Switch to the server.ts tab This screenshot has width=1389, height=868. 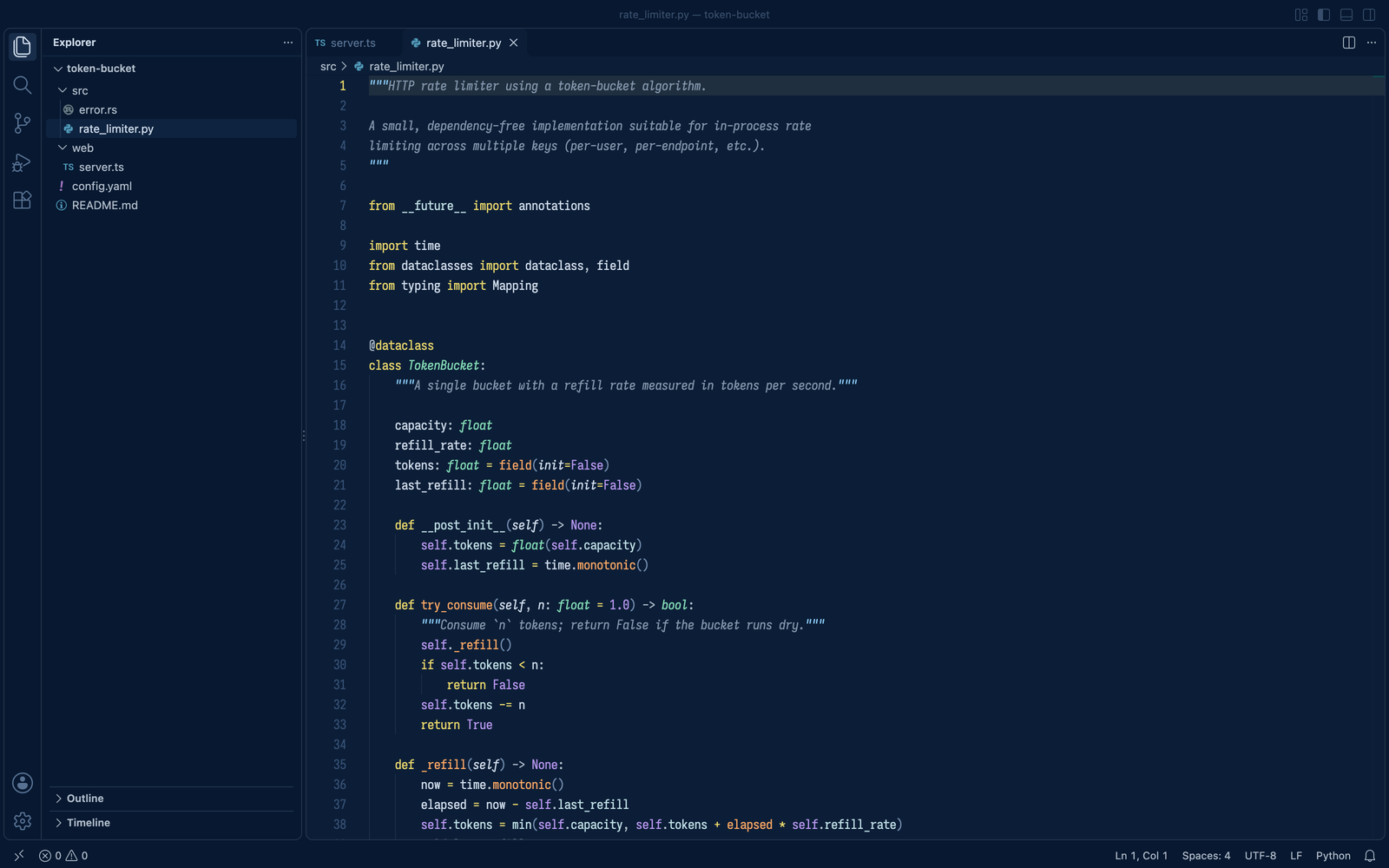[354, 43]
